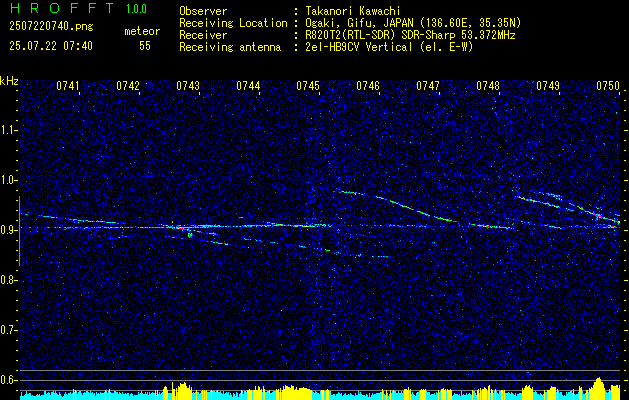Image resolution: width=629 pixels, height=400 pixels.
Task: Click the 0.6 frequency axis label
Action: [8, 380]
